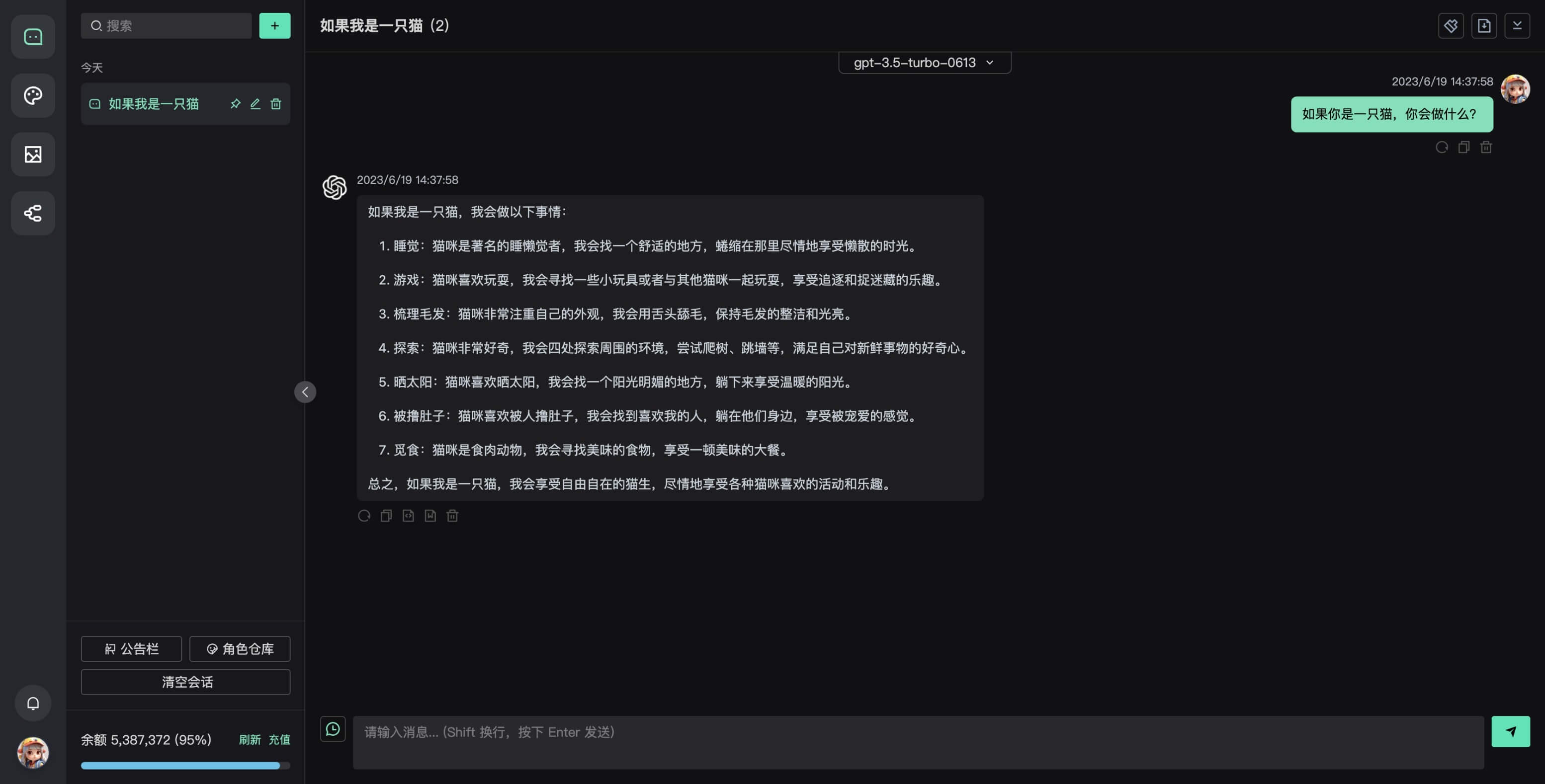This screenshot has height=784, width=1545.
Task: Create new chat with plus button
Action: (275, 26)
